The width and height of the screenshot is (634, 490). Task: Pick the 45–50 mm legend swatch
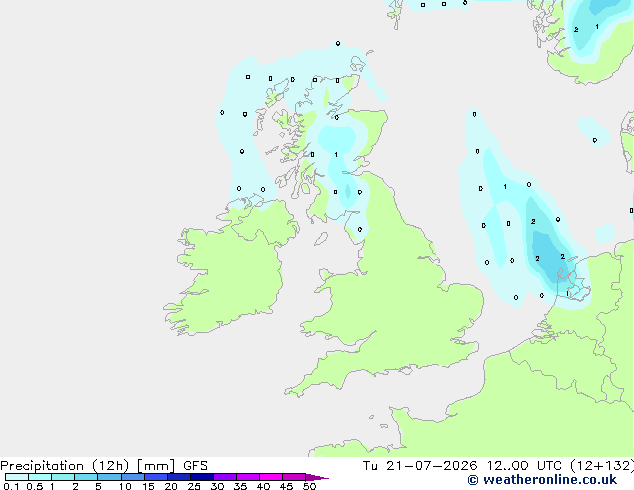click(x=294, y=477)
